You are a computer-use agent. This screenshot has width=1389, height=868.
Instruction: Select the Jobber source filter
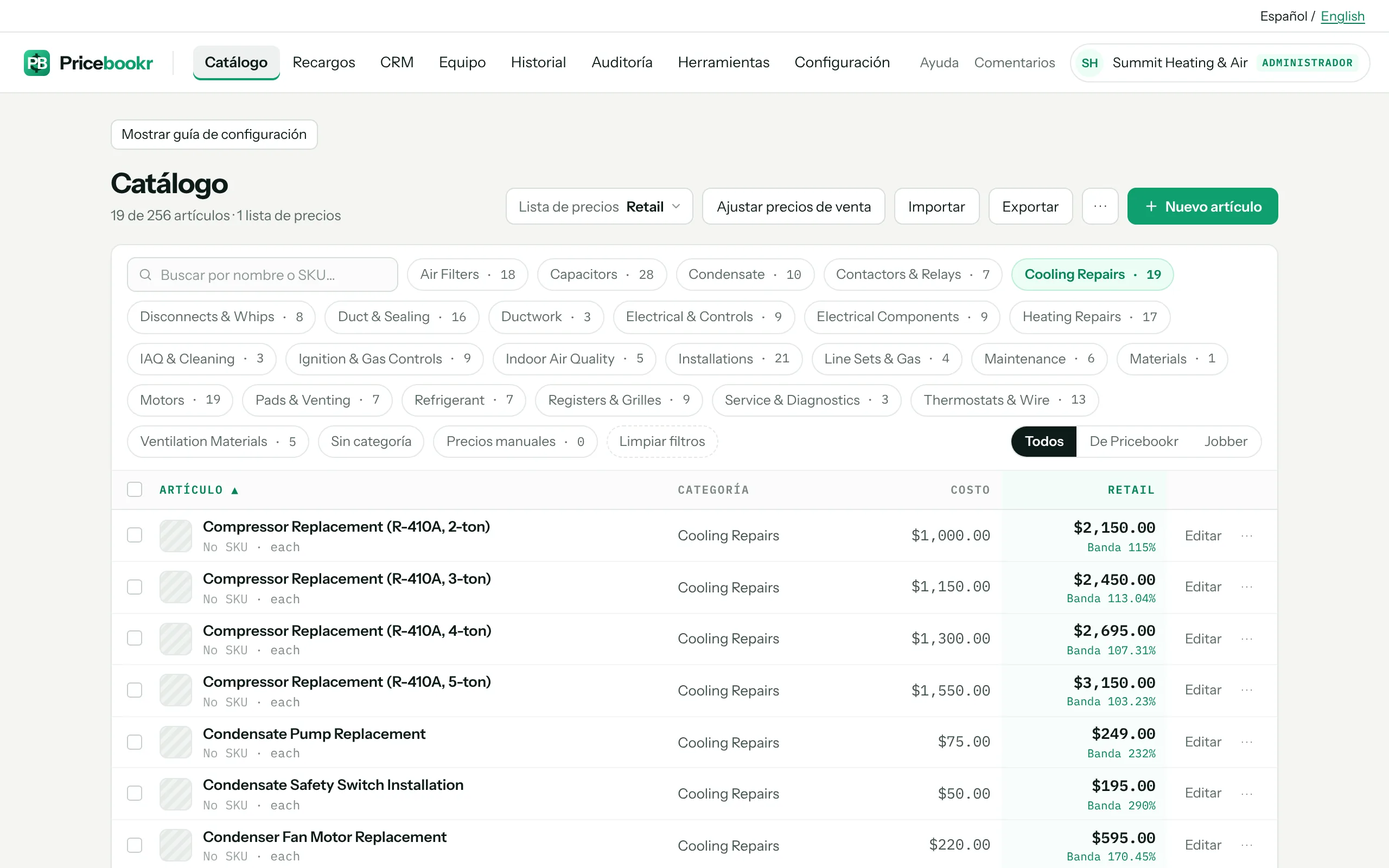pyautogui.click(x=1226, y=442)
